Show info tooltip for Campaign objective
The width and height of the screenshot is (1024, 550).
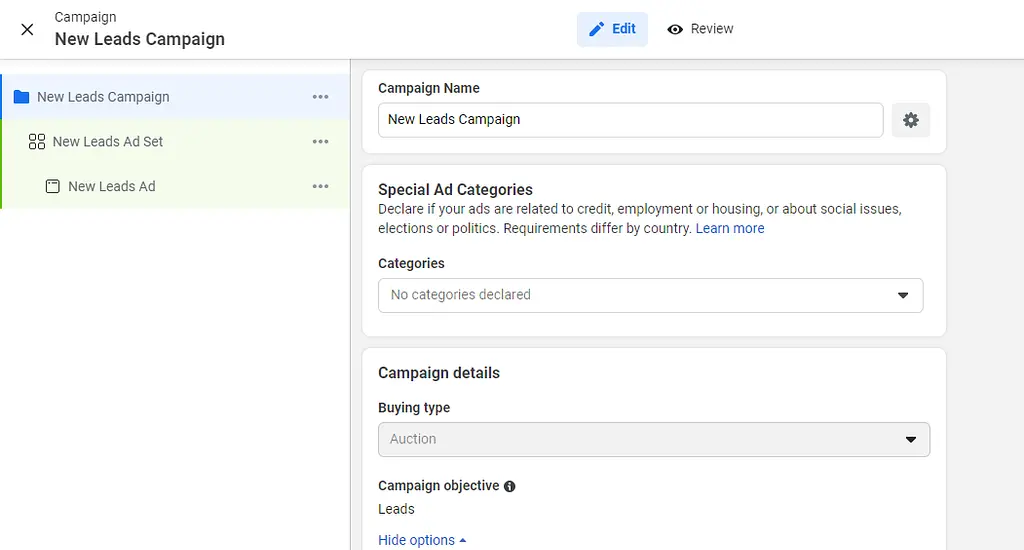point(510,486)
